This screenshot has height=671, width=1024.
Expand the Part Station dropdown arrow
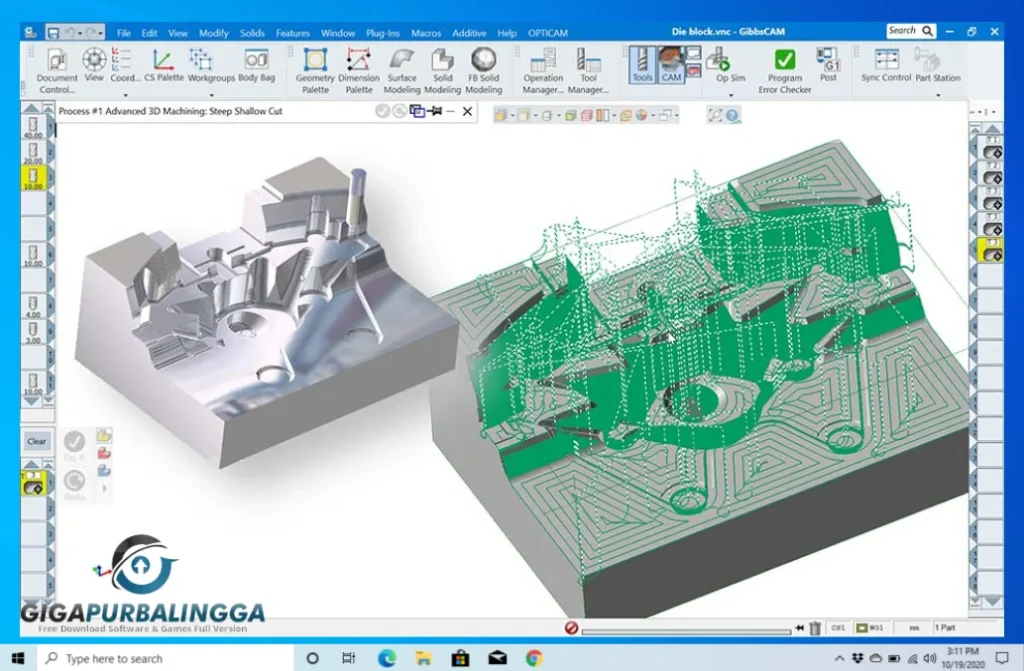938,96
